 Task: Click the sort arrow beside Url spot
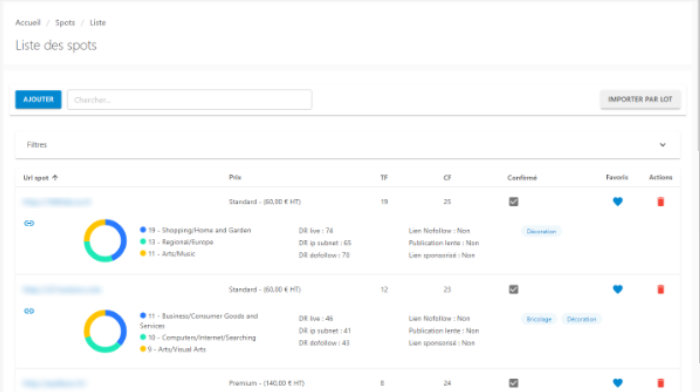point(55,177)
